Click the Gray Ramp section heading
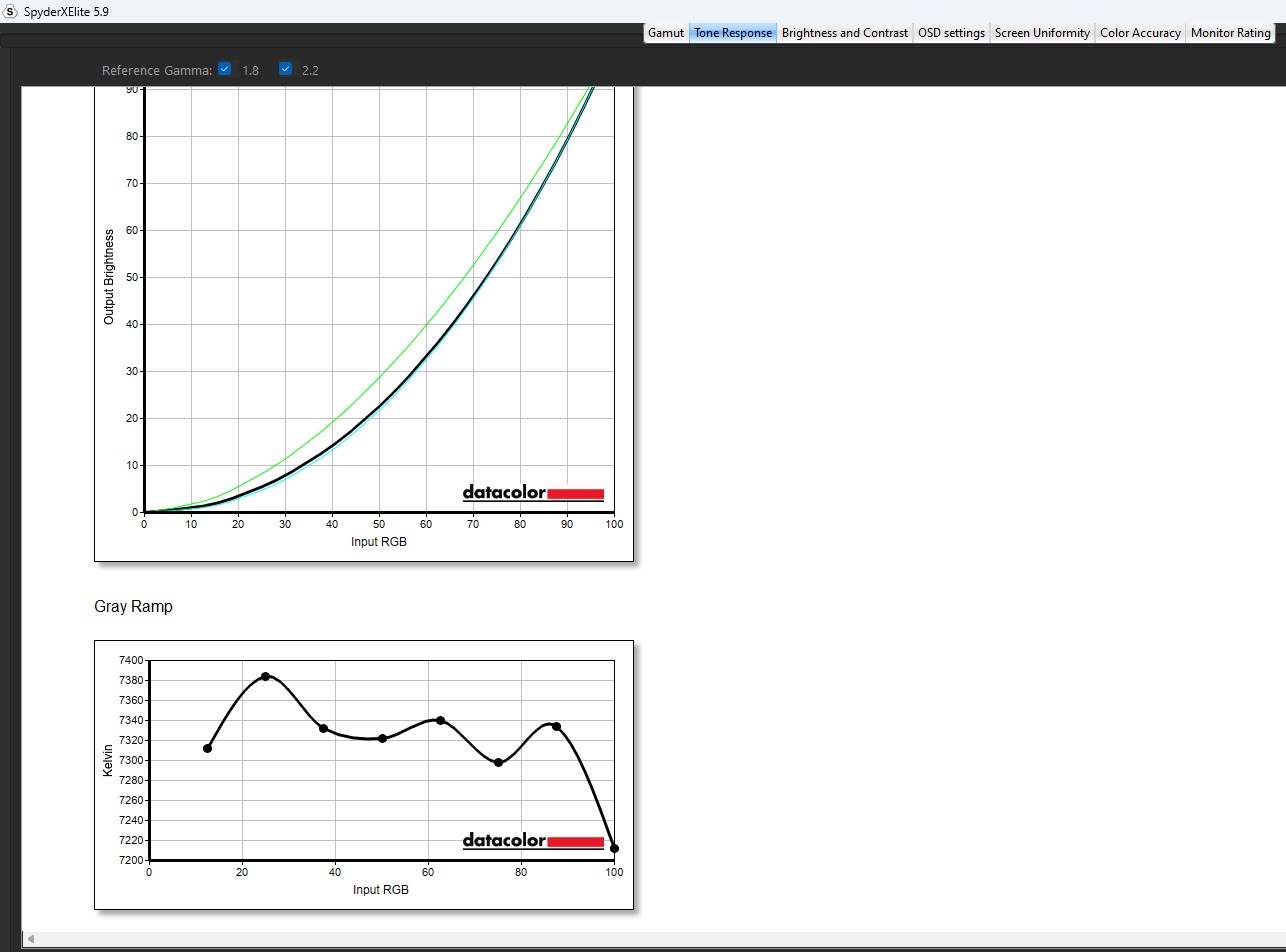This screenshot has width=1286, height=952. click(x=133, y=606)
